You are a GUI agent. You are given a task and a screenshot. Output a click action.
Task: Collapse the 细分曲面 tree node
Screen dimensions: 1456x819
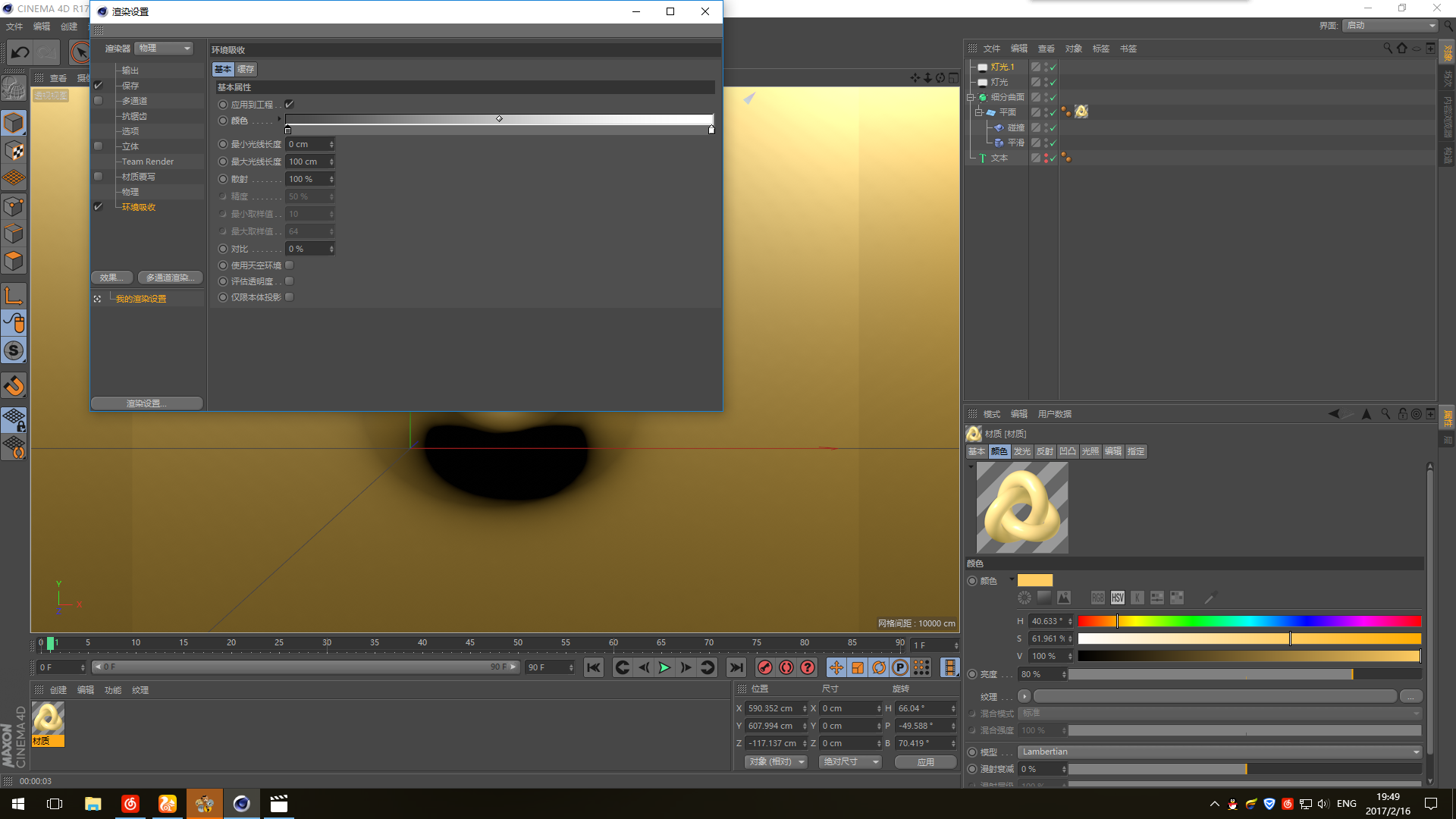click(x=970, y=97)
